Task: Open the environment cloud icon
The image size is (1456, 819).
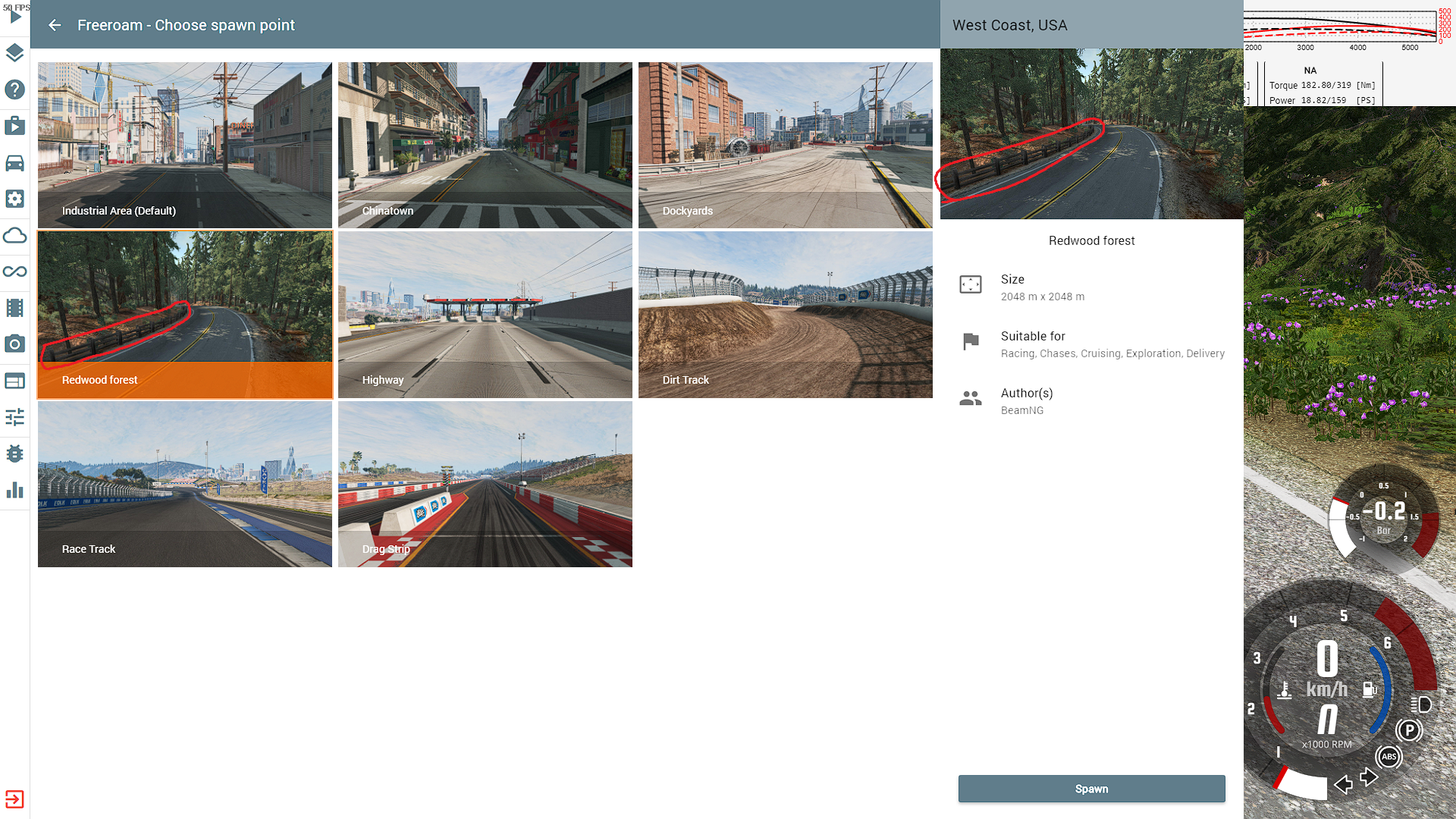Action: [x=15, y=235]
